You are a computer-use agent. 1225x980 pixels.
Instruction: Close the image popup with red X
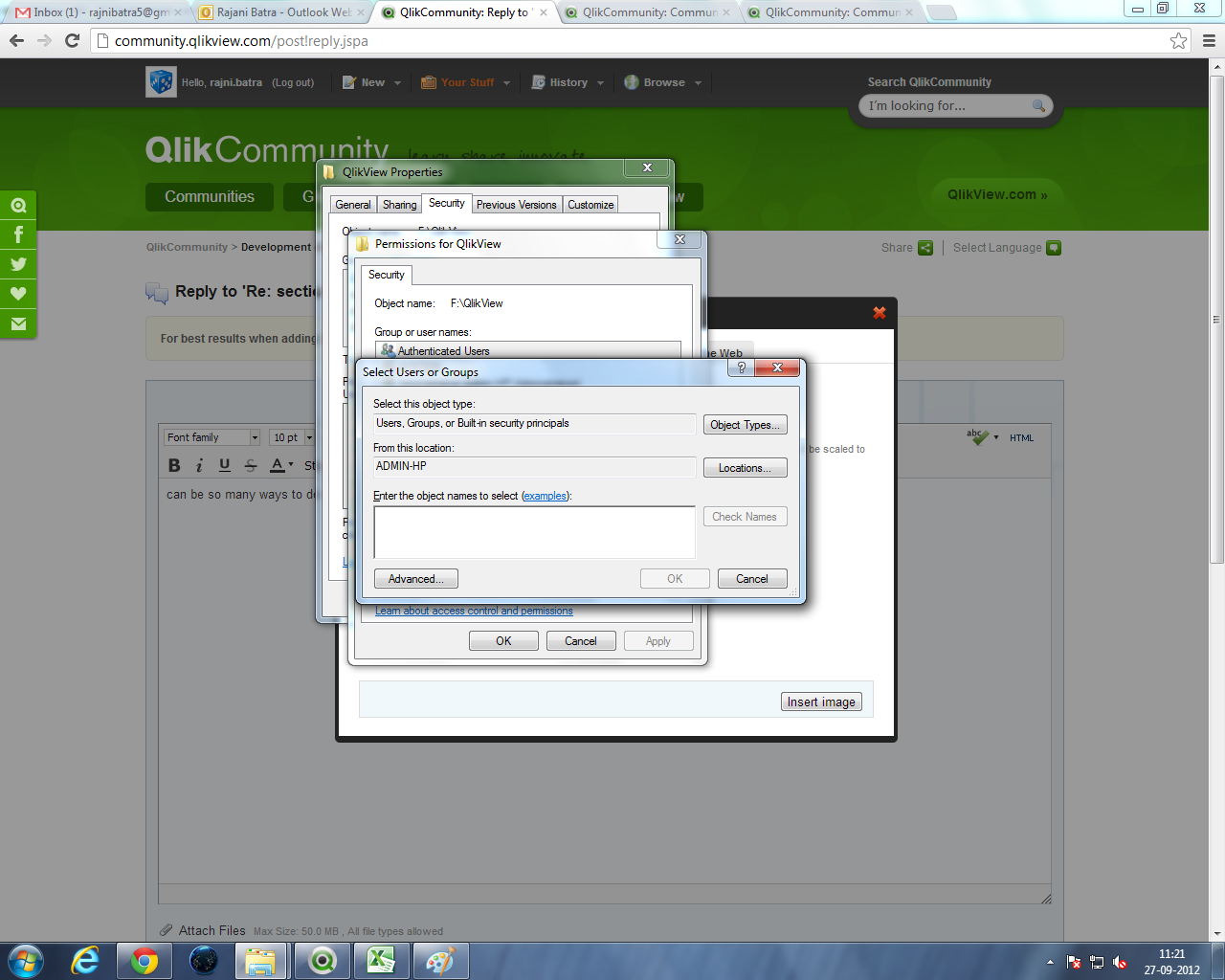[x=880, y=312]
